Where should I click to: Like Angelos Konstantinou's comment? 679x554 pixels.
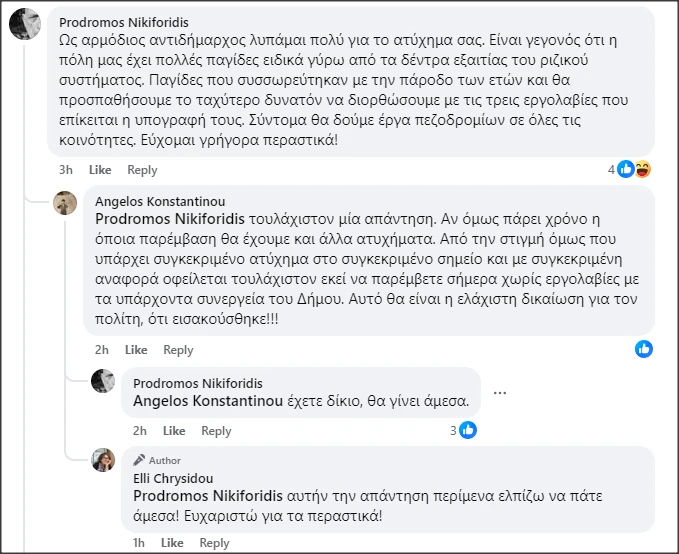point(136,350)
